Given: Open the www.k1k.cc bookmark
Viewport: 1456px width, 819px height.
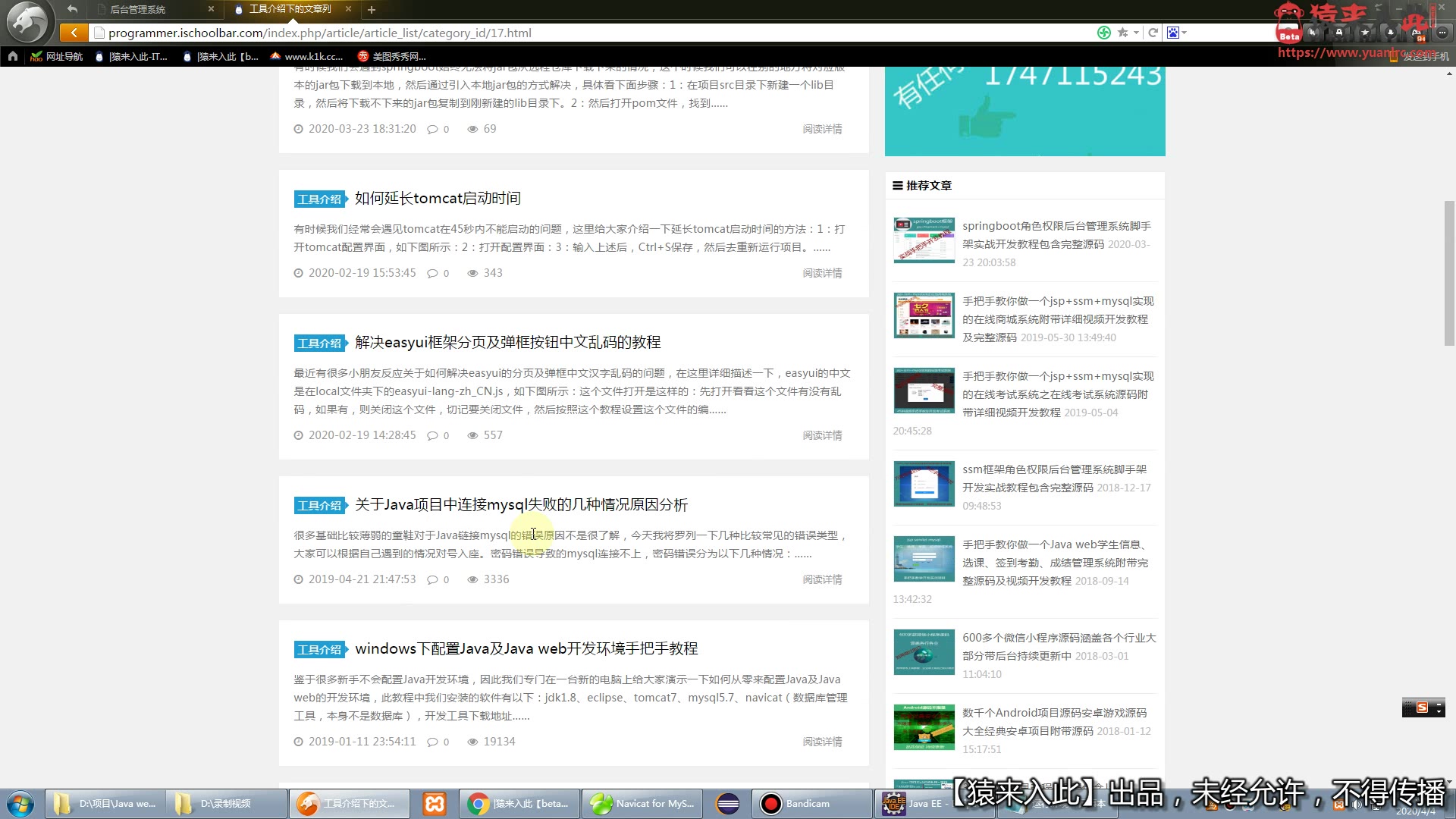Looking at the screenshot, I should pos(306,56).
